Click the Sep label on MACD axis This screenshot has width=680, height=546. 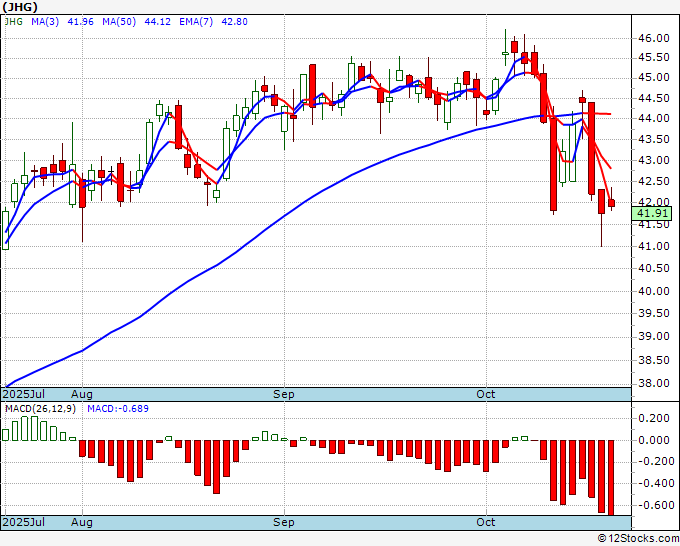[284, 522]
